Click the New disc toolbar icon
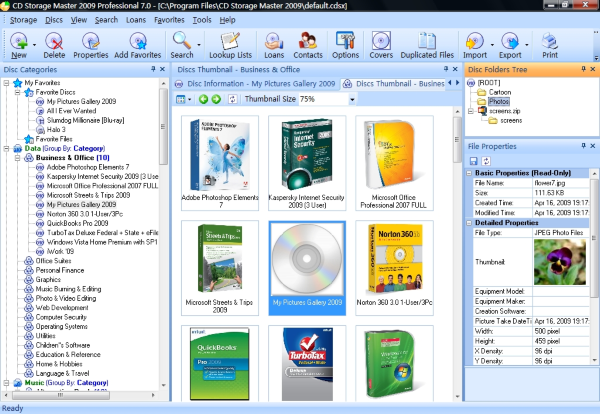The width and height of the screenshot is (600, 414). coord(19,44)
